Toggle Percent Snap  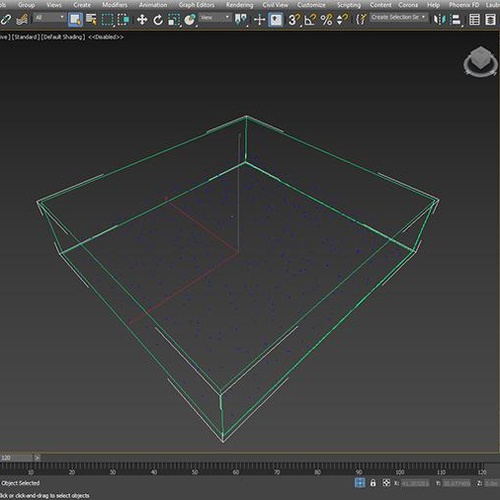click(x=326, y=20)
